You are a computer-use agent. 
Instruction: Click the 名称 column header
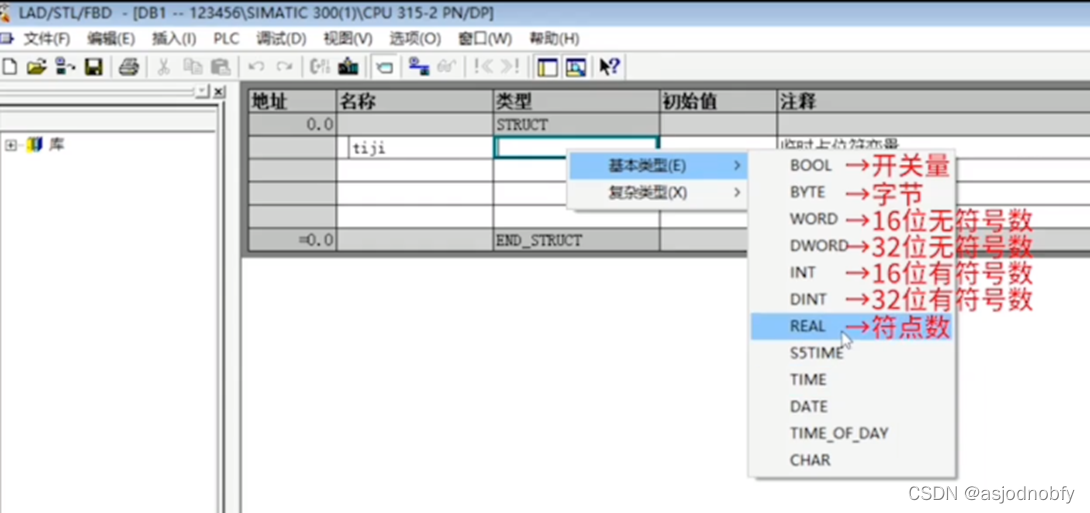coord(414,101)
